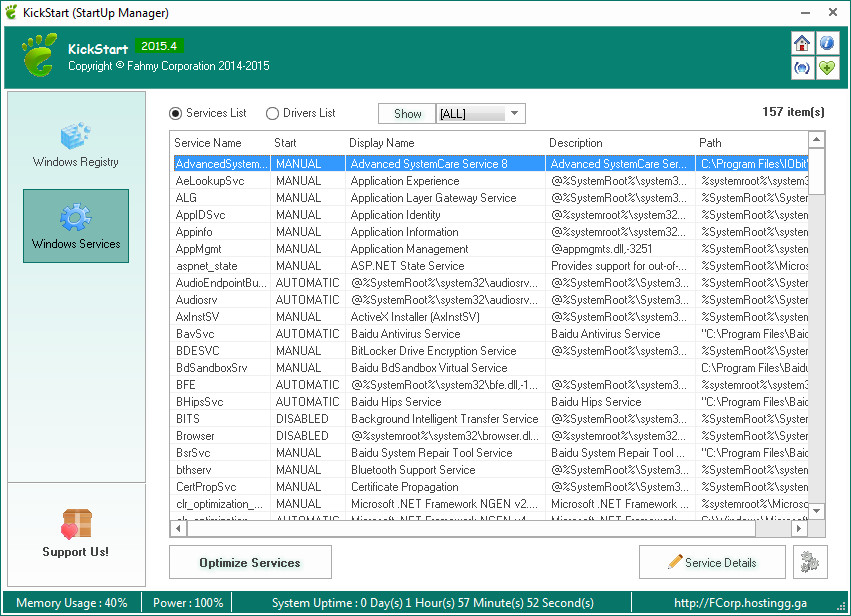Click the green heart icon
851x616 pixels.
coord(827,68)
